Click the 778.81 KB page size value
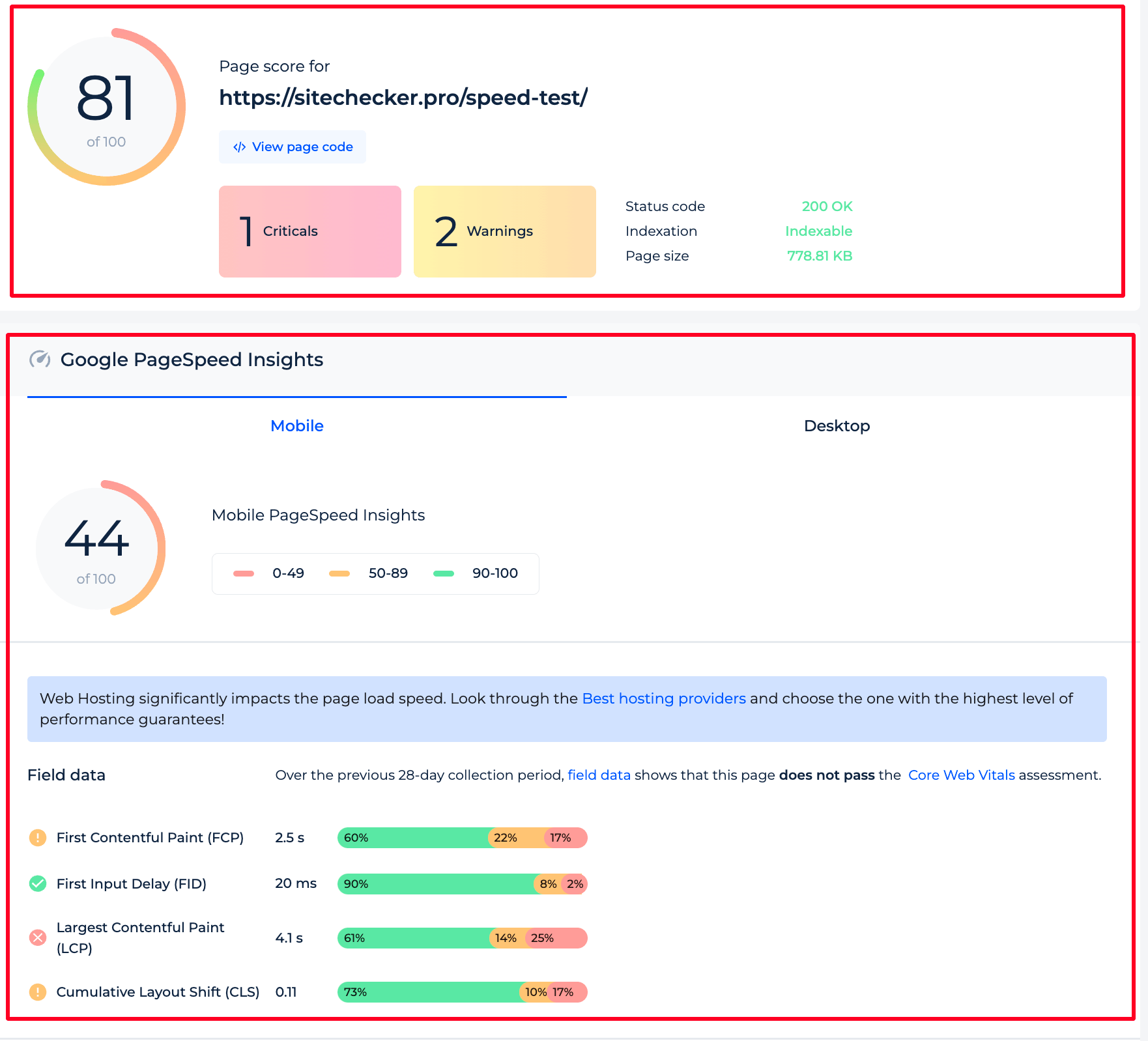This screenshot has width=1148, height=1041. tap(820, 256)
